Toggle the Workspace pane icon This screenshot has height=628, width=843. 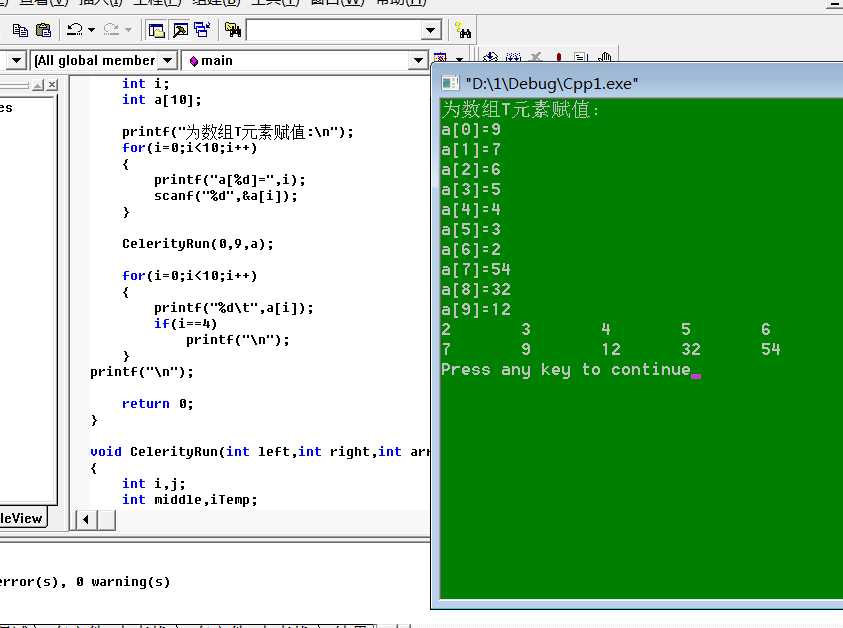point(156,30)
